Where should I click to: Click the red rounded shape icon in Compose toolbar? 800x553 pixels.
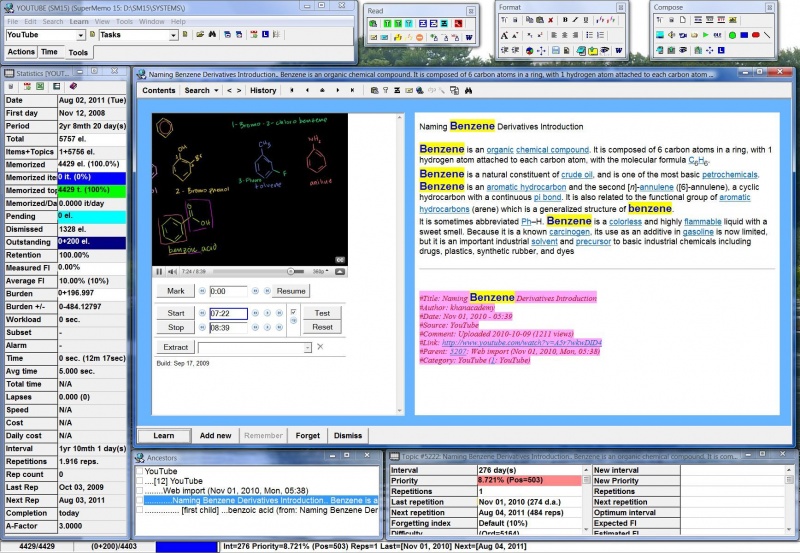[x=756, y=35]
